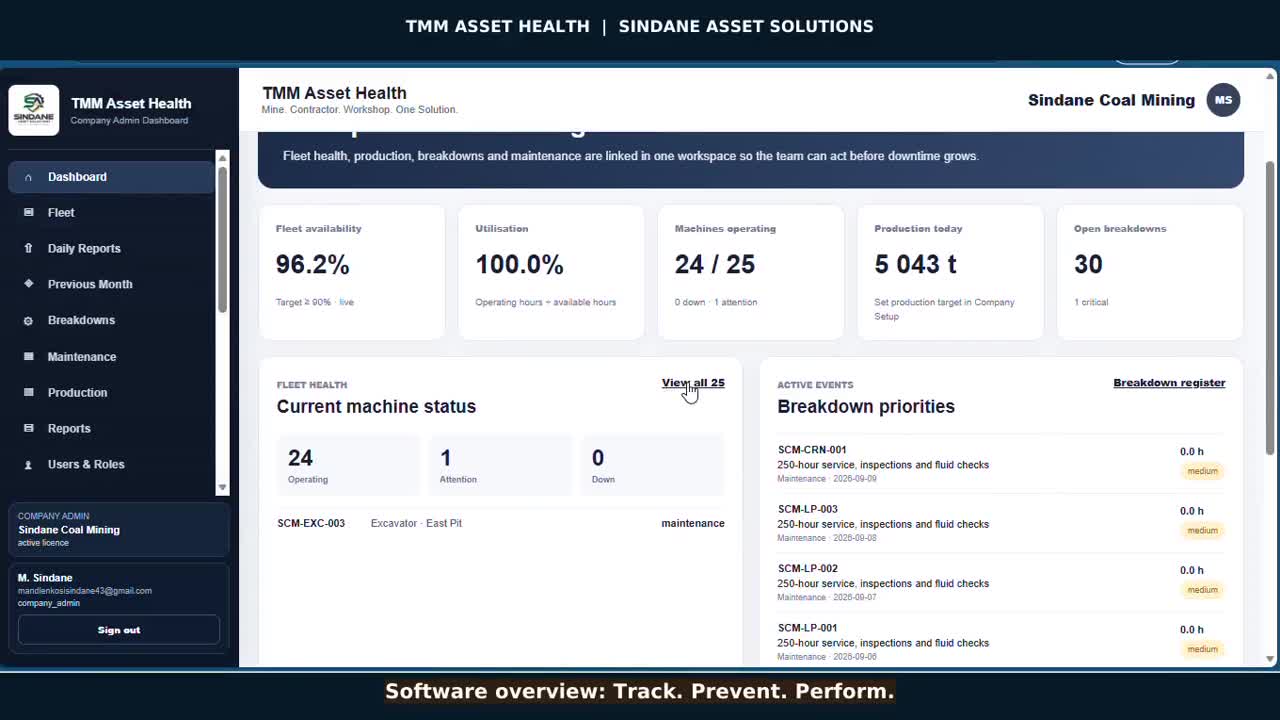Click the 1 Attention status tile
Screen dimensions: 1280x720
[500, 466]
